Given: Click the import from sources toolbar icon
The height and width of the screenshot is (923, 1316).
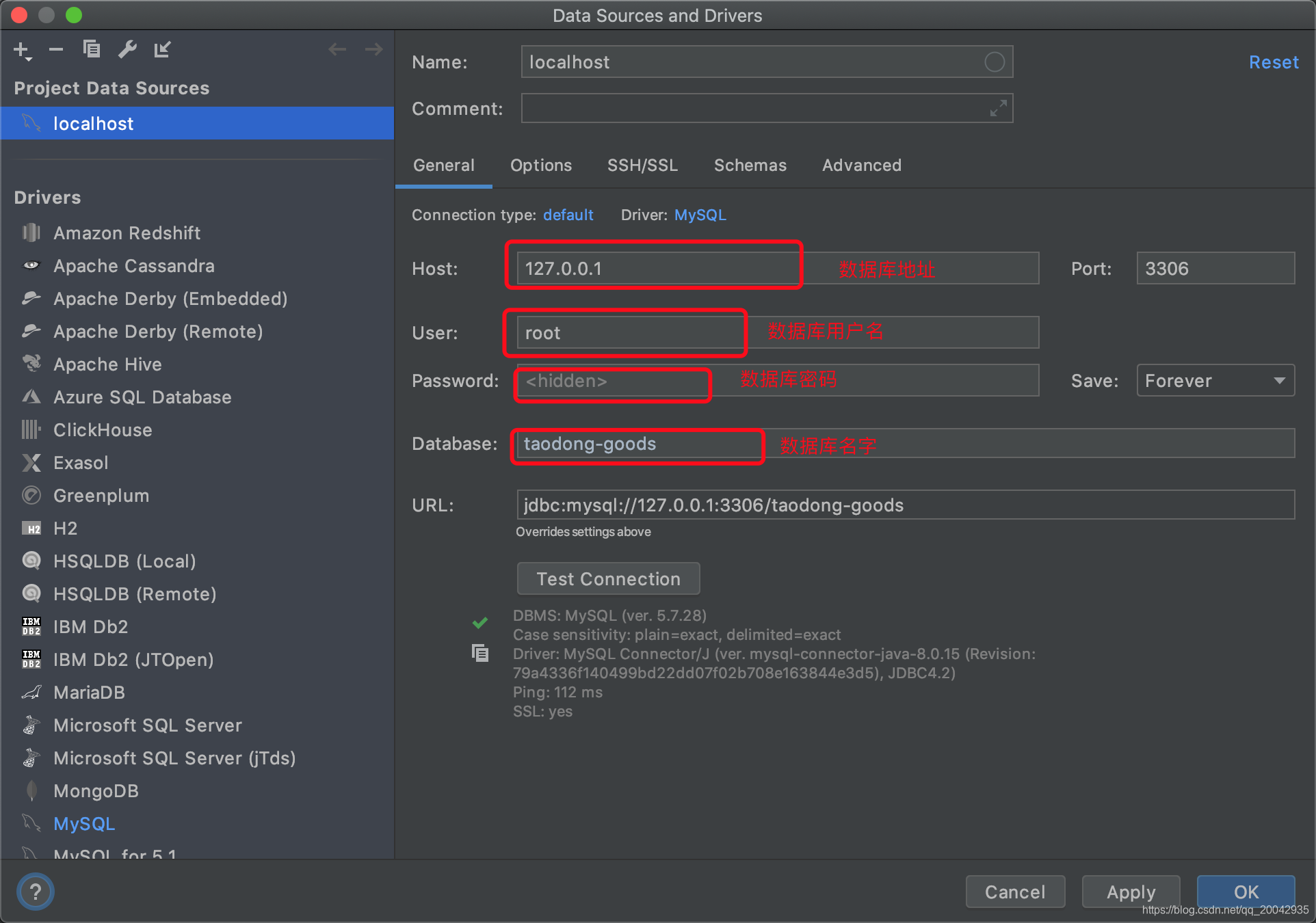Looking at the screenshot, I should coord(163,49).
